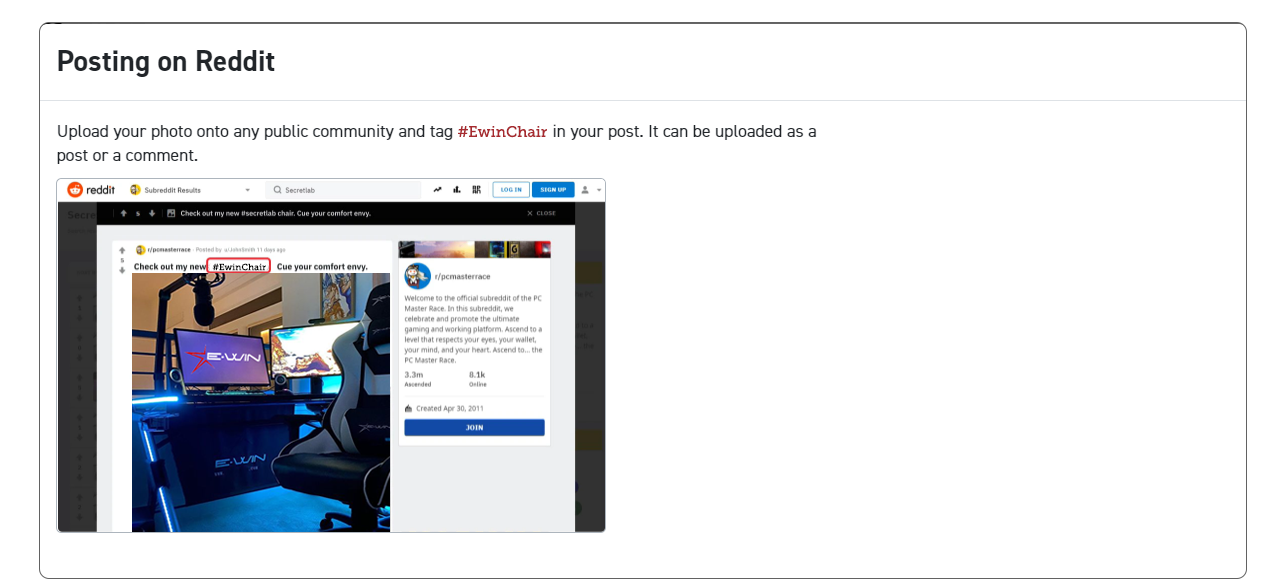Click the Communities grid icon beside LOG IN
The width and height of the screenshot is (1264, 579).
[476, 190]
